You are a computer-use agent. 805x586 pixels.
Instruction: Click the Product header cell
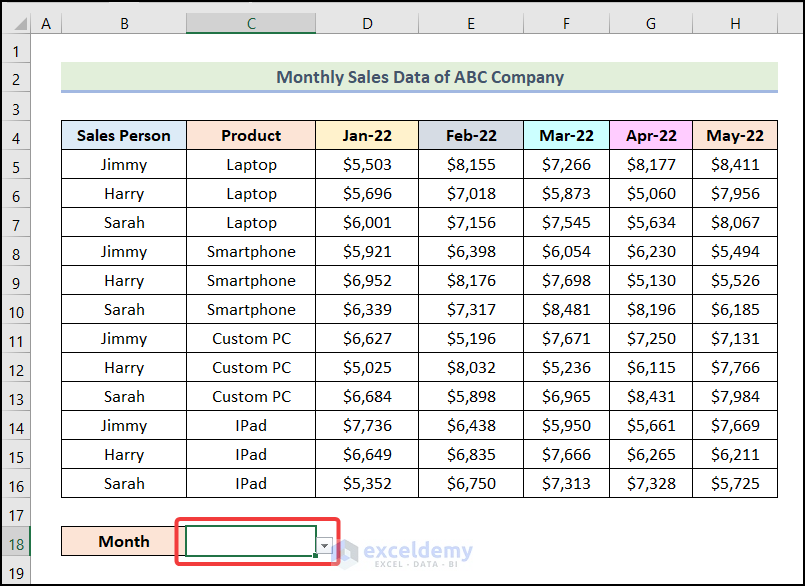(251, 136)
